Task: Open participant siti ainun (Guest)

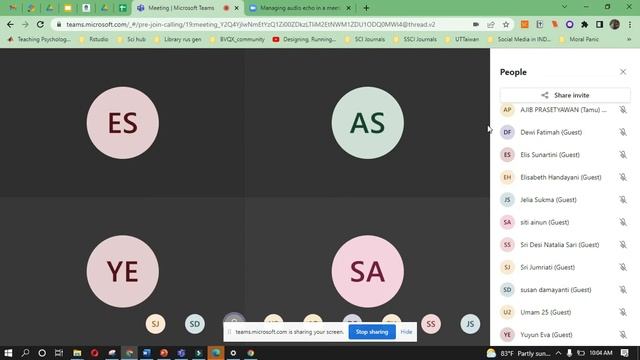Action: (544, 222)
